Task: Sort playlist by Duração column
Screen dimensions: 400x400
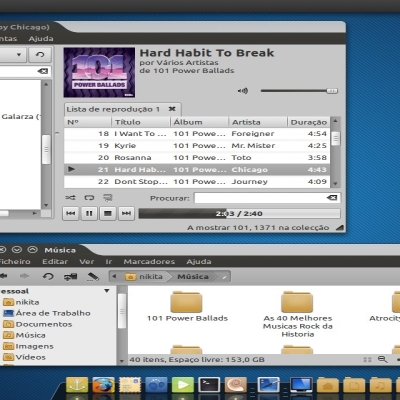Action: click(x=309, y=122)
